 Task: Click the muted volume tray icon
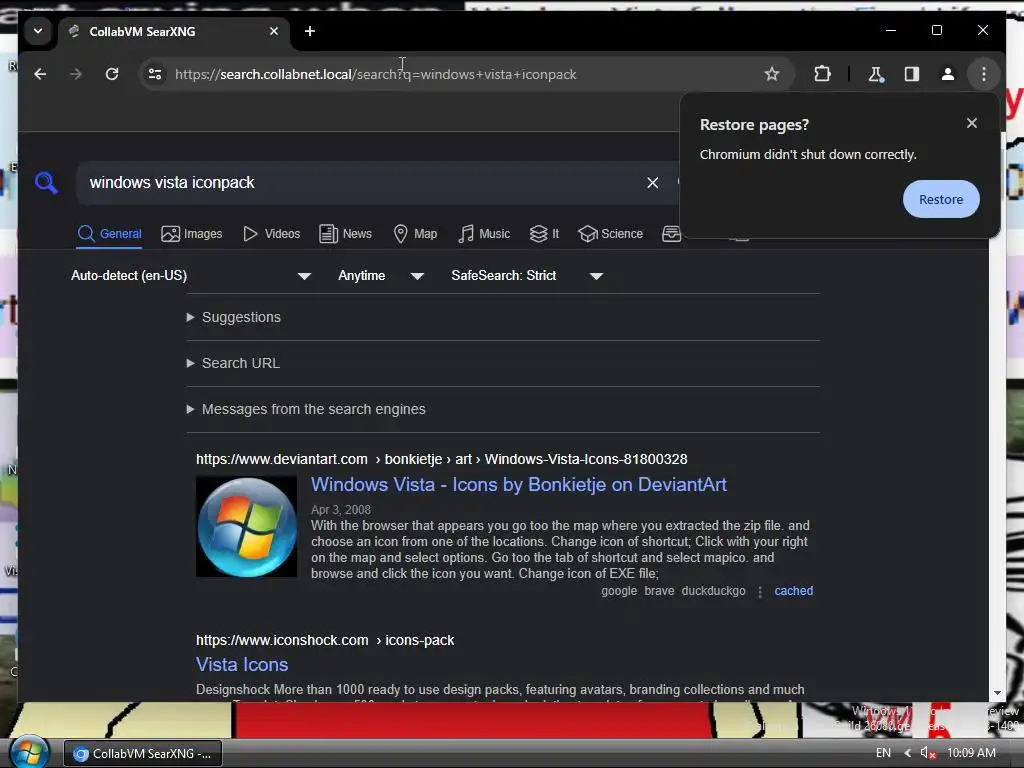[x=927, y=753]
